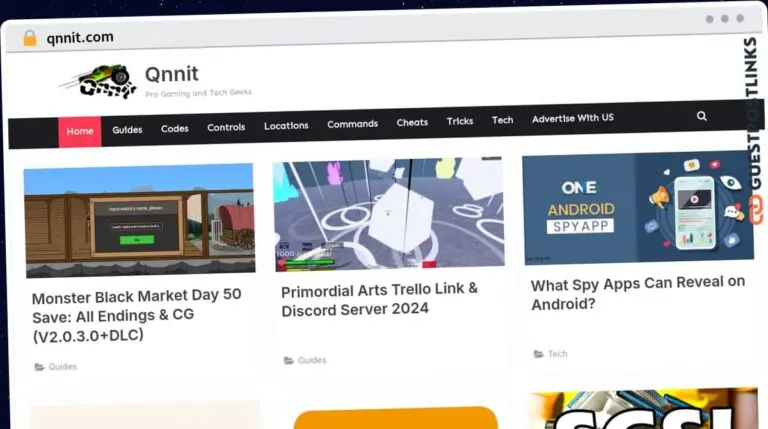Viewport: 768px width, 429px height.
Task: Open What Spy Apps Can Reveal article
Action: [x=638, y=293]
